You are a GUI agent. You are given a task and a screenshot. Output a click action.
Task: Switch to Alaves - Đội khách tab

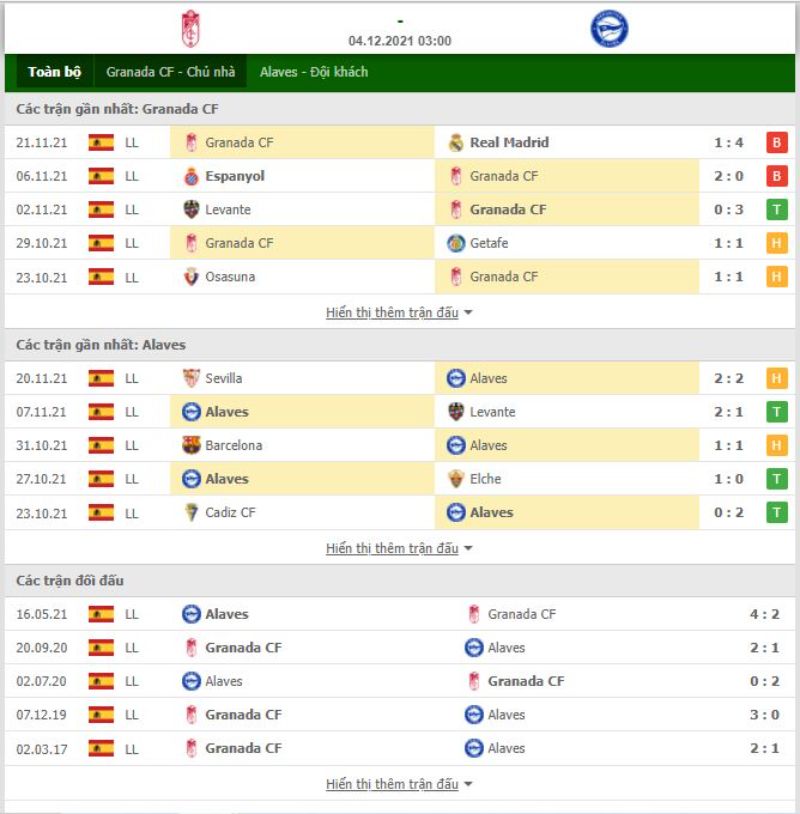[314, 72]
